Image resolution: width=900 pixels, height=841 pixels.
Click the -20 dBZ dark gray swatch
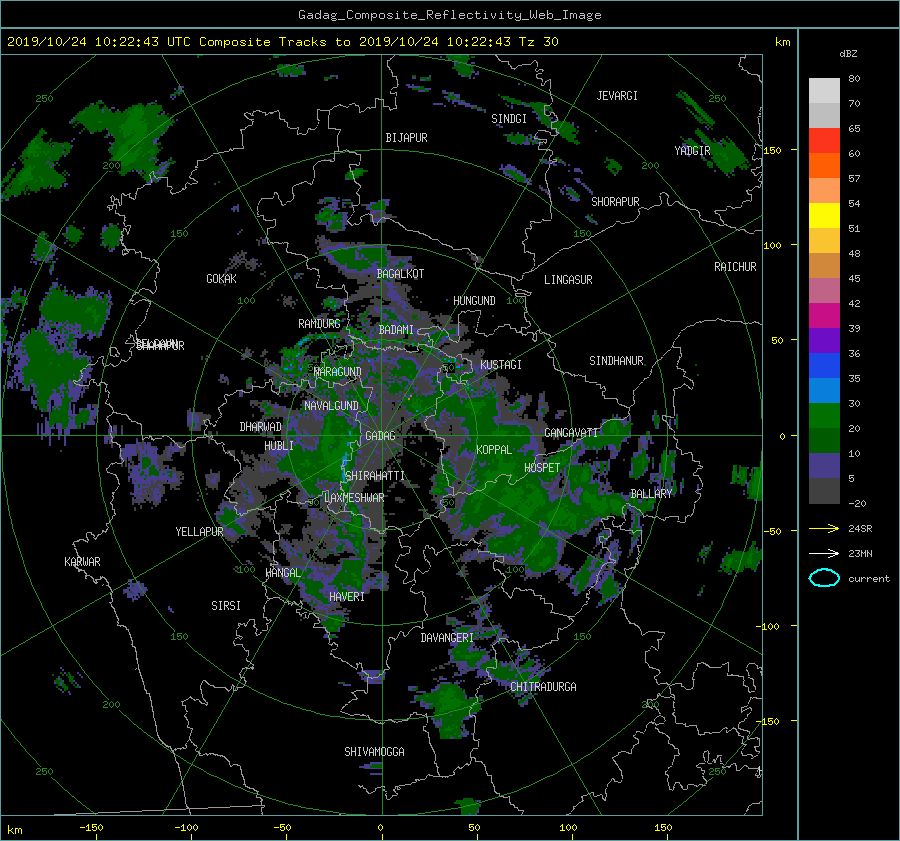pos(824,491)
